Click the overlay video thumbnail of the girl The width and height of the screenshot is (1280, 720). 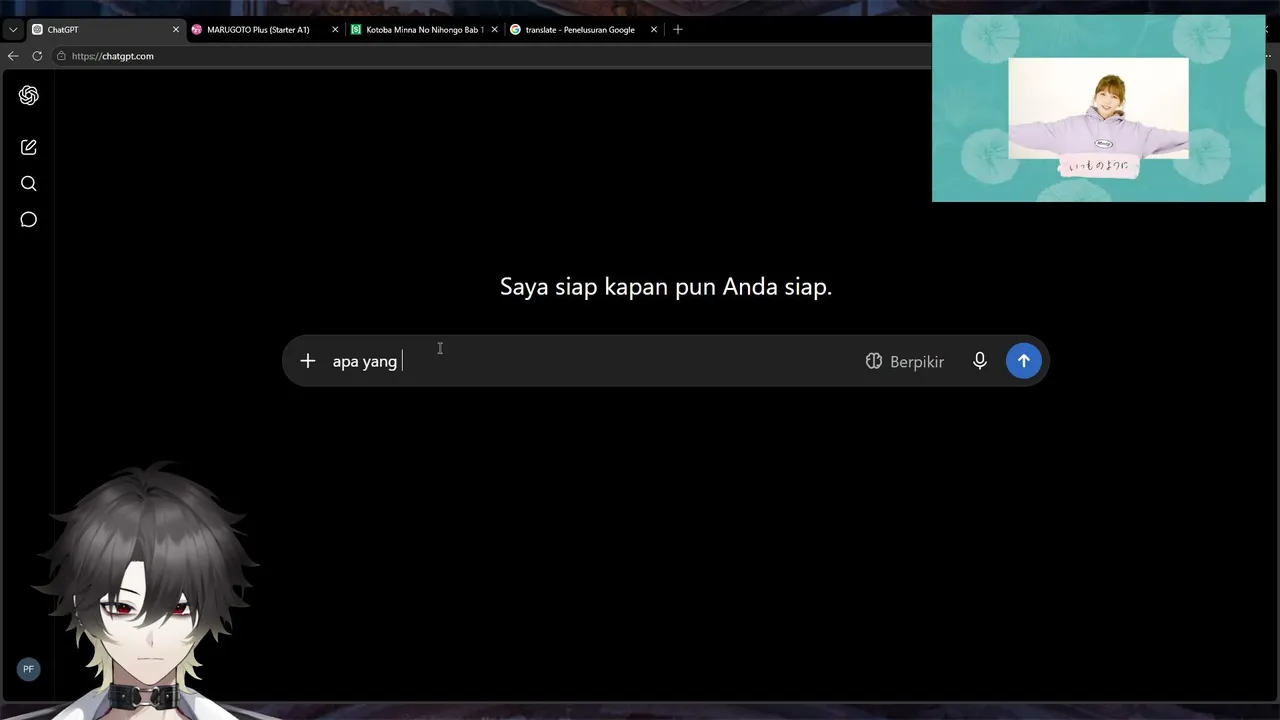(x=1098, y=108)
